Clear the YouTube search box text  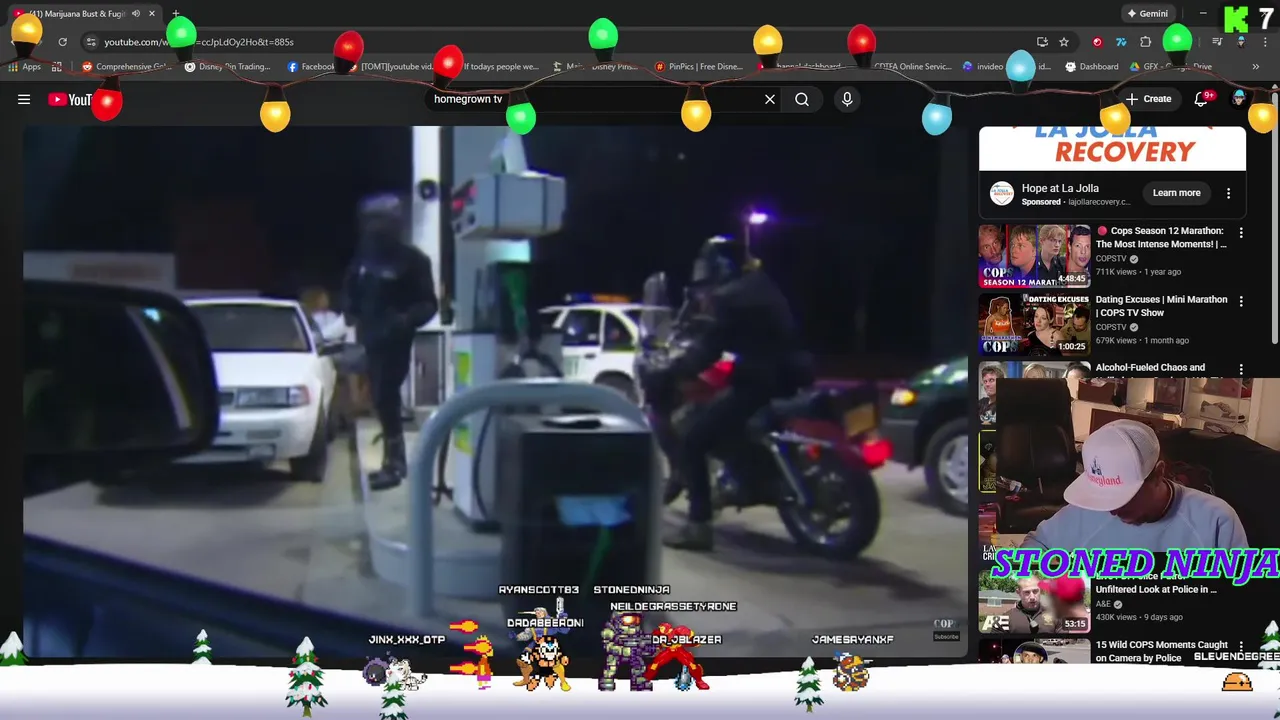770,99
